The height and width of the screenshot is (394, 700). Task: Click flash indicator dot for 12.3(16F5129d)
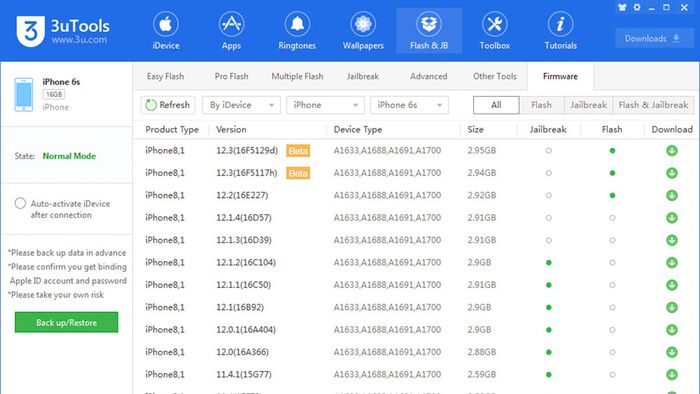click(612, 151)
